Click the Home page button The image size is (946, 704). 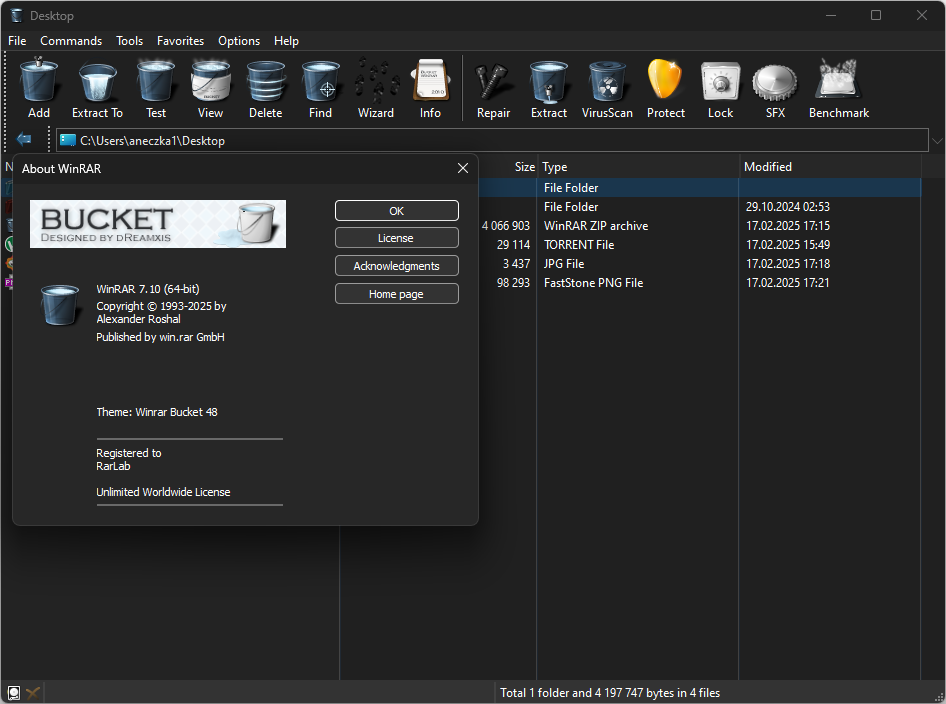[396, 294]
